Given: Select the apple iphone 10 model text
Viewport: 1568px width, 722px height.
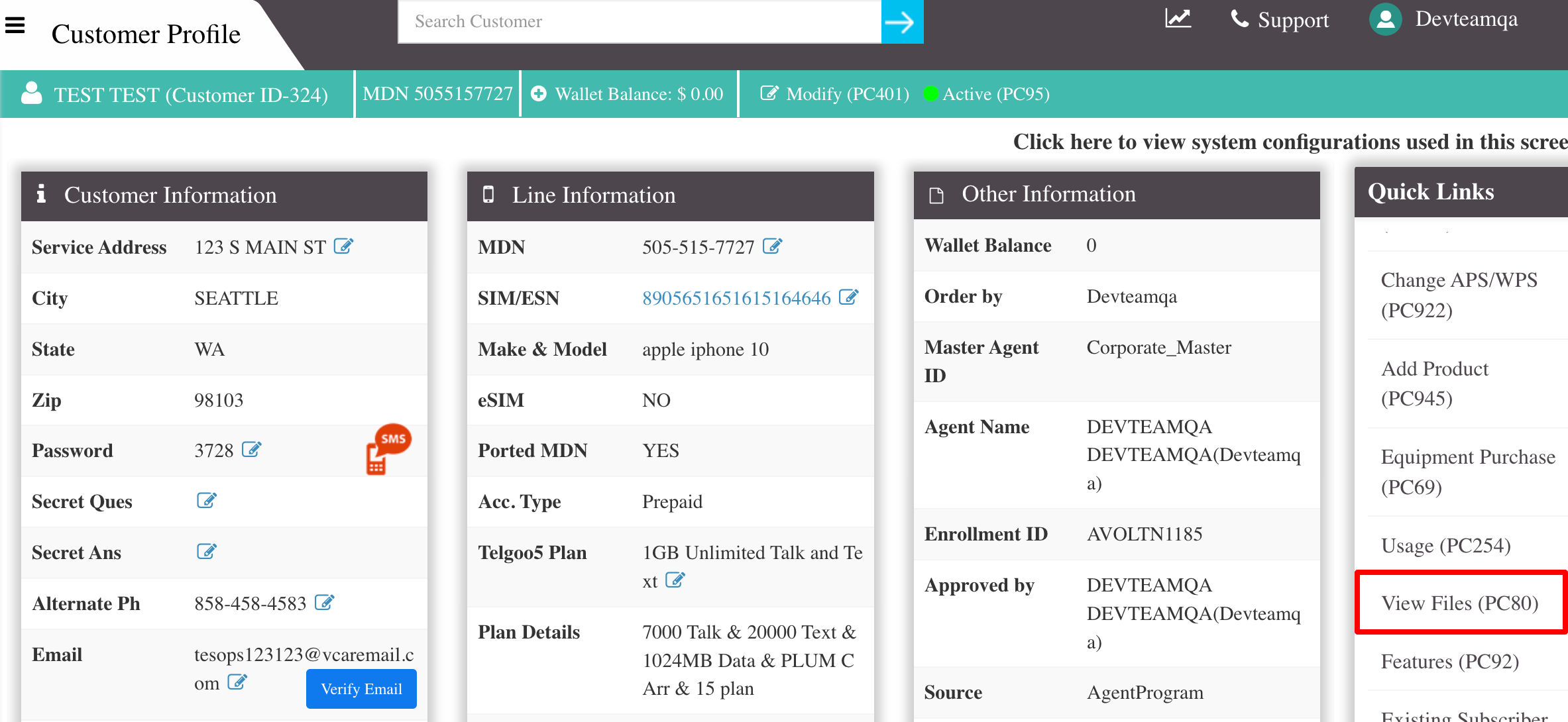Looking at the screenshot, I should point(705,349).
